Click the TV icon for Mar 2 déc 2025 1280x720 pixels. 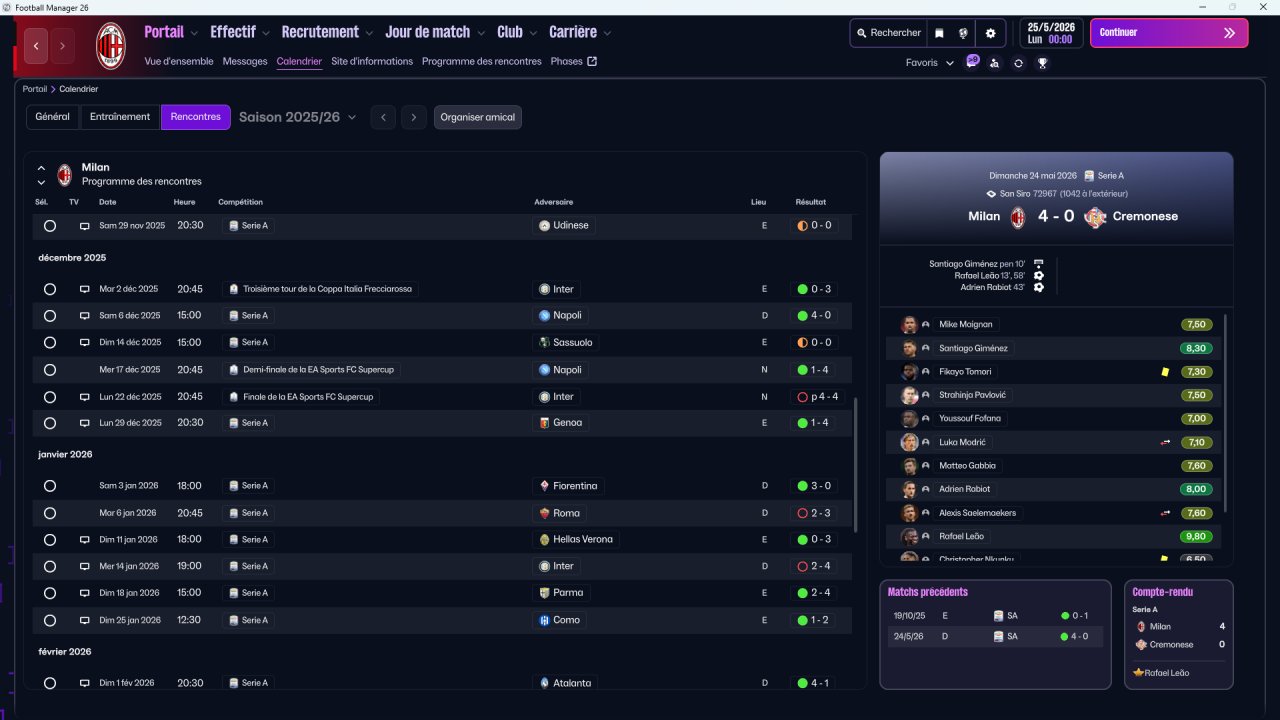tap(85, 289)
